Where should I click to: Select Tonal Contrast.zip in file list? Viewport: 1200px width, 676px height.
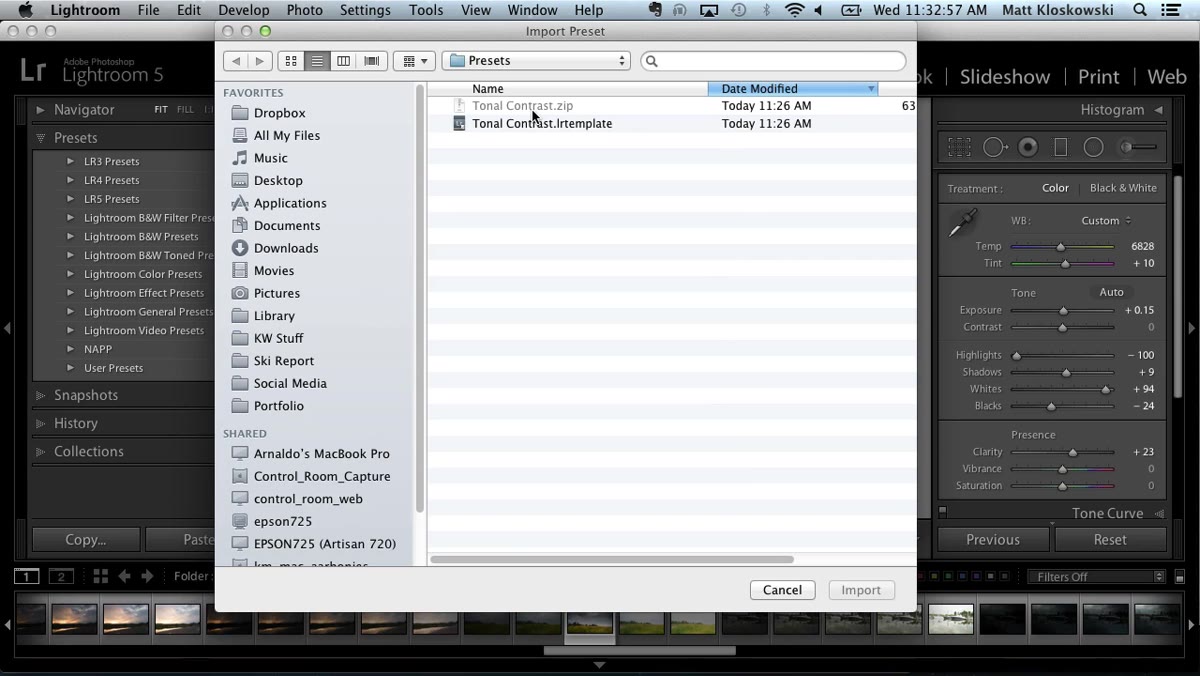(522, 106)
